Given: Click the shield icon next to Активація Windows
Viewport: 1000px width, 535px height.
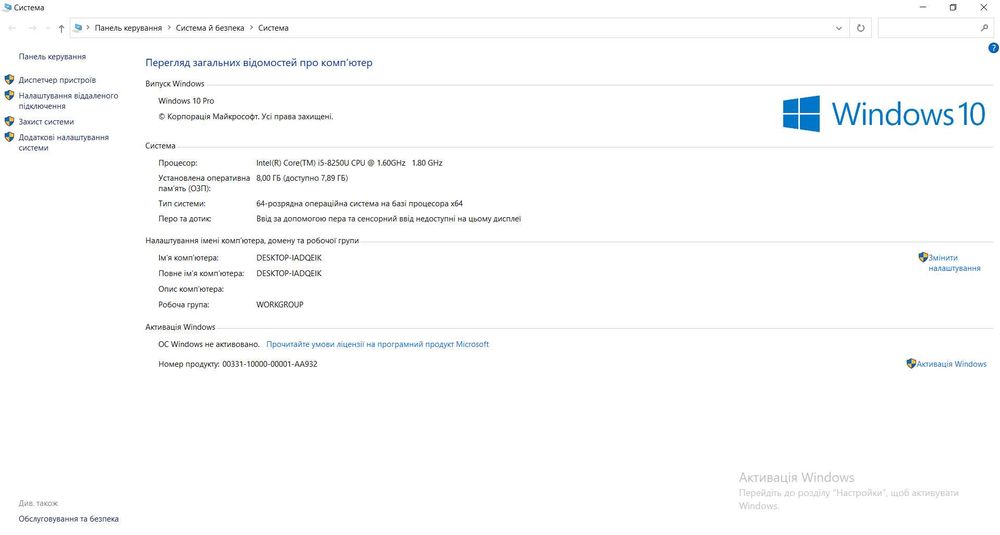Looking at the screenshot, I should (911, 364).
